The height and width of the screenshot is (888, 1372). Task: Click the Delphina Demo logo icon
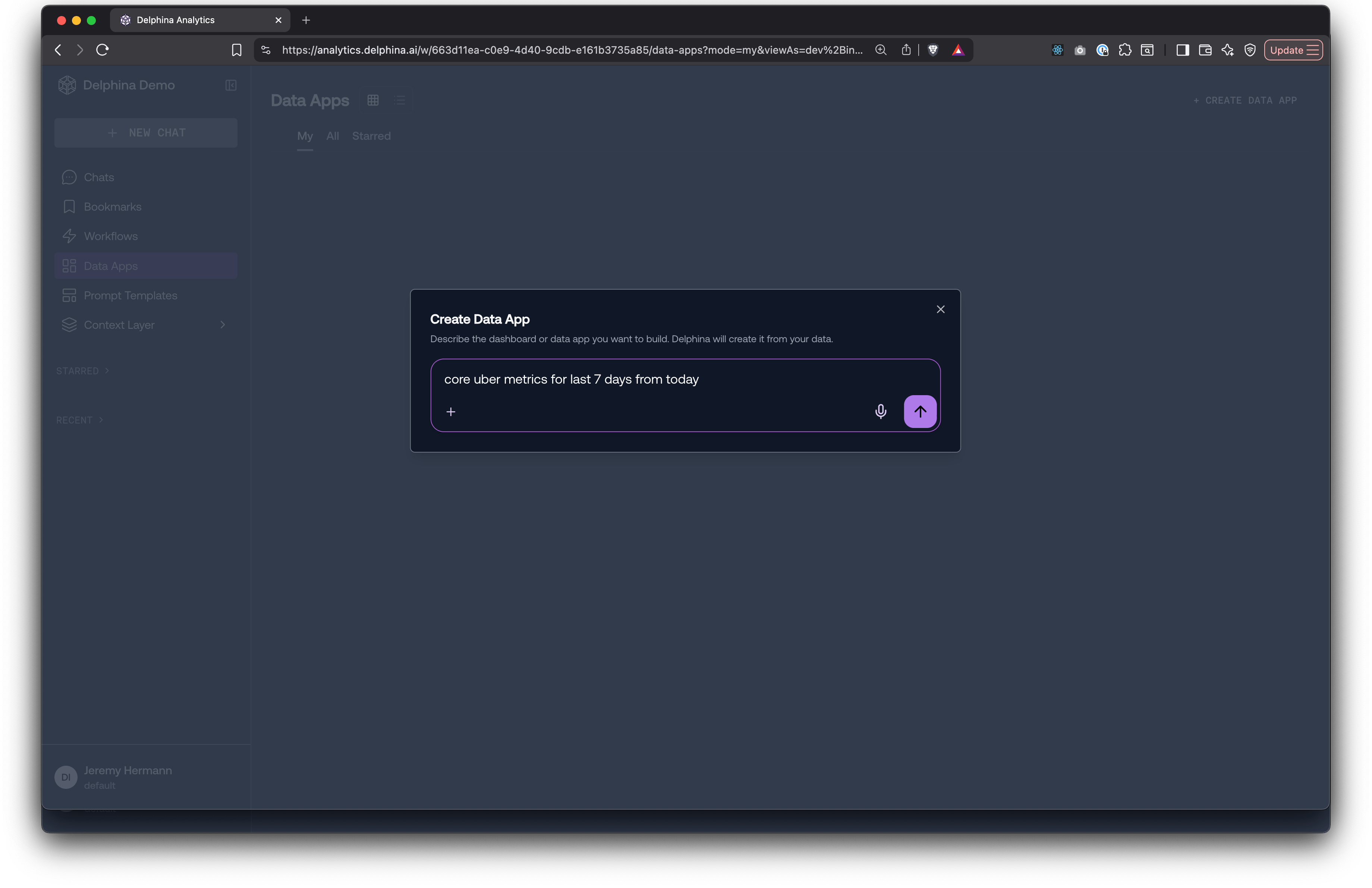tap(67, 85)
